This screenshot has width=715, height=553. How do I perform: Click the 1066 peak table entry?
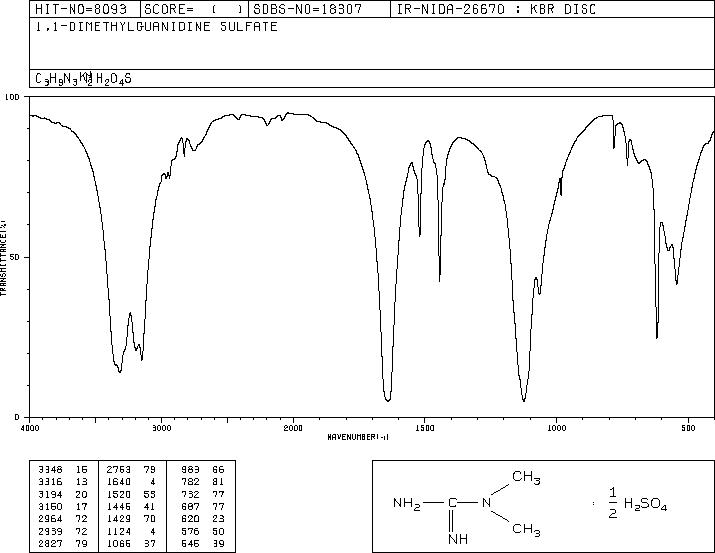(131, 543)
